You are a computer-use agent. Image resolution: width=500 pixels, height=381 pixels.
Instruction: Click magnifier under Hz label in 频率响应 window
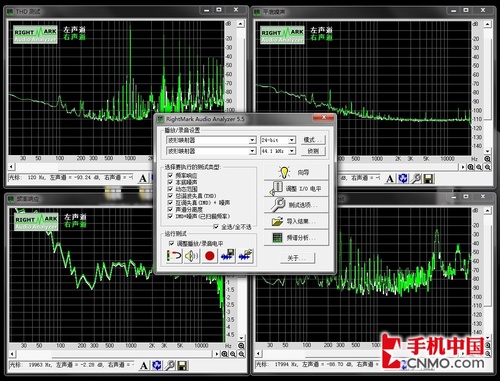[241, 346]
